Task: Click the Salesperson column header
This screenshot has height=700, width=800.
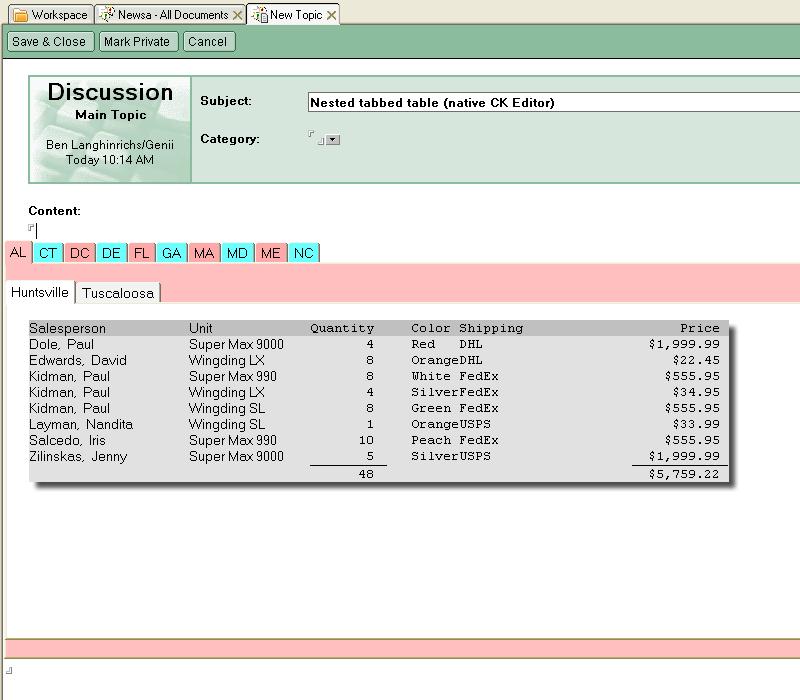Action: coord(67,328)
